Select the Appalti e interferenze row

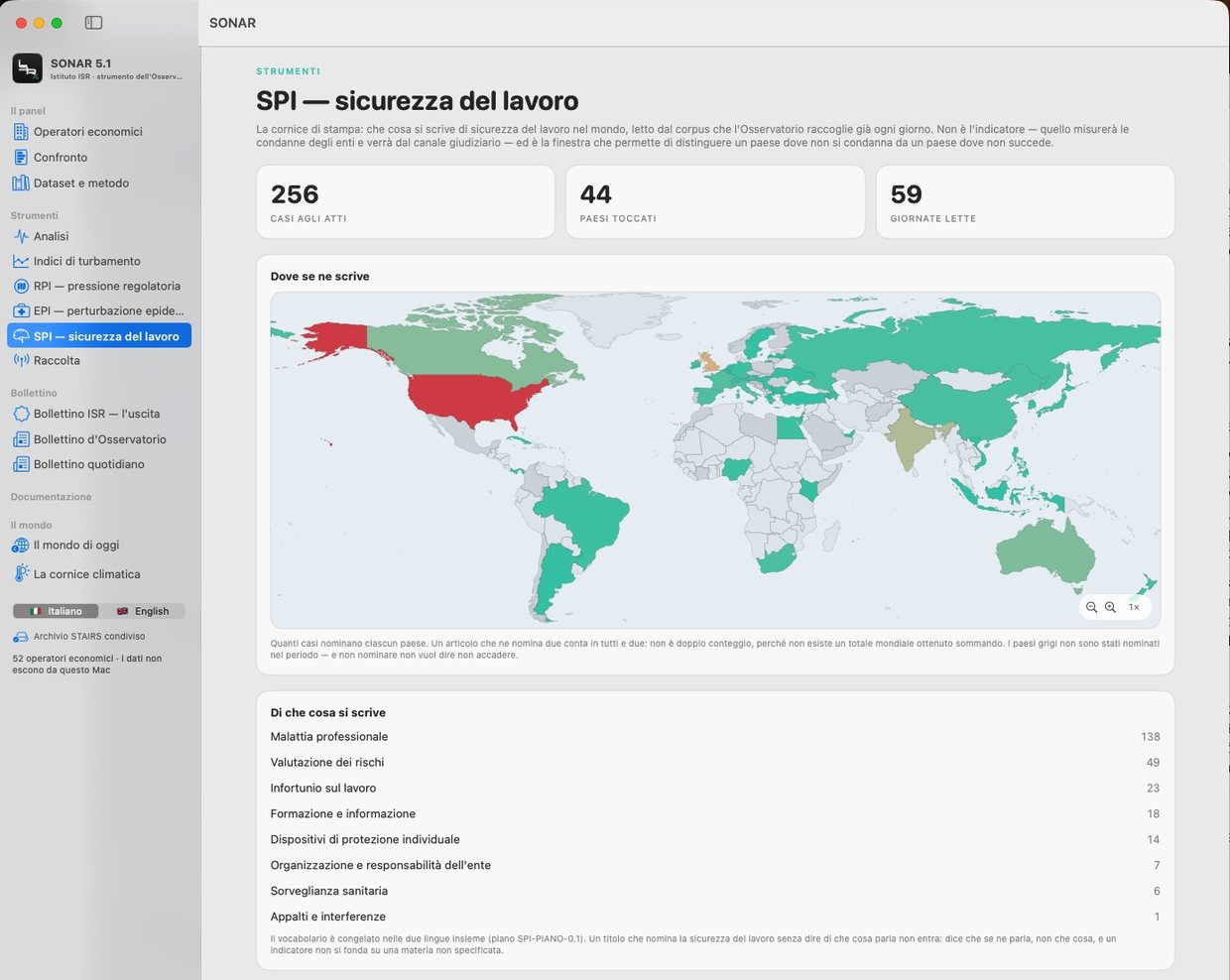click(x=715, y=918)
